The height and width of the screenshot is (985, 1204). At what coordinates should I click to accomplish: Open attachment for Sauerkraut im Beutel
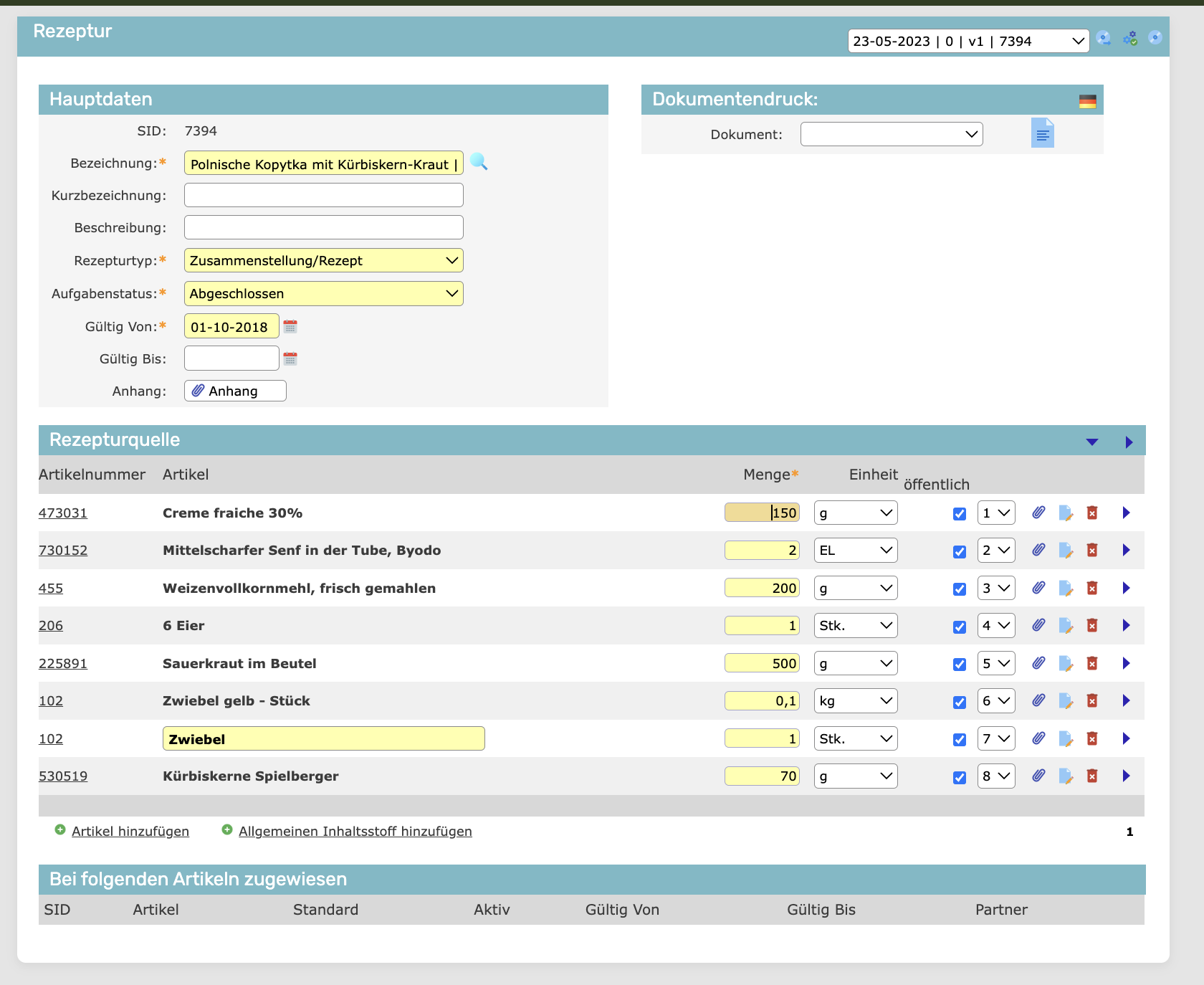pos(1038,663)
